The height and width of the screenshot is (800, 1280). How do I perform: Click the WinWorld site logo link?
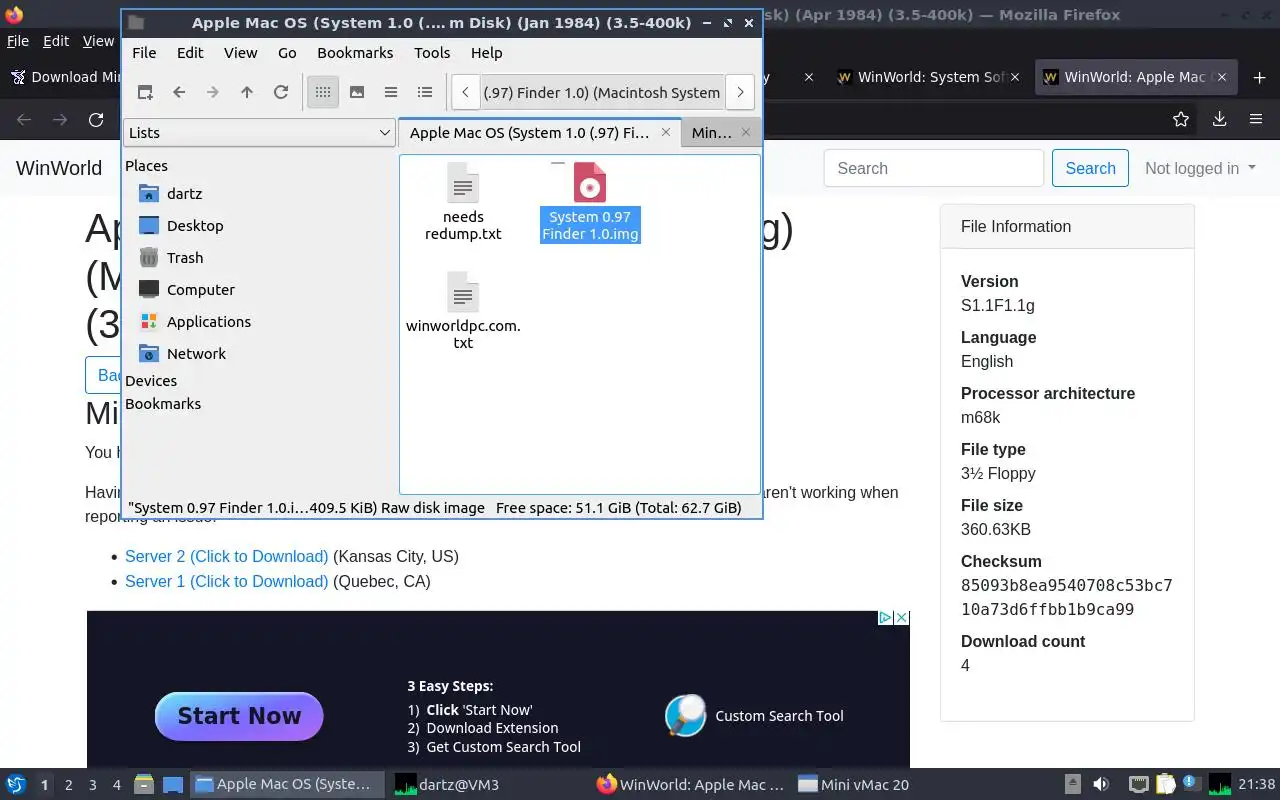59,168
